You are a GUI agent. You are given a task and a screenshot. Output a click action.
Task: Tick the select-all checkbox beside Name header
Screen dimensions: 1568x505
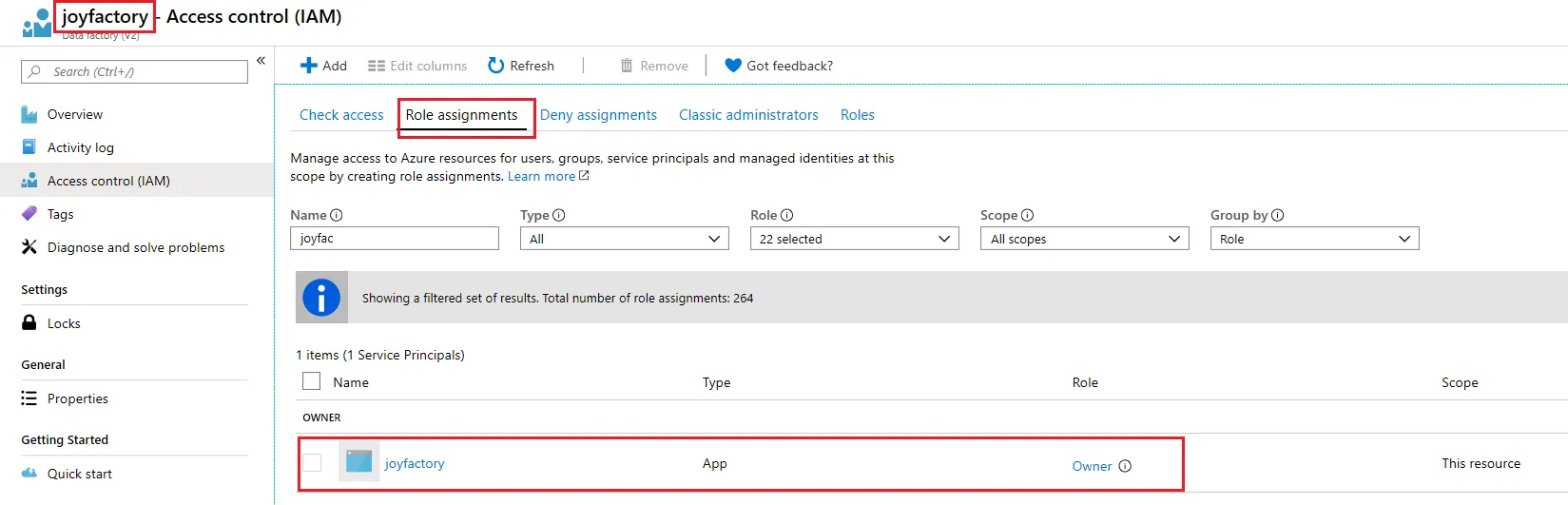click(311, 381)
